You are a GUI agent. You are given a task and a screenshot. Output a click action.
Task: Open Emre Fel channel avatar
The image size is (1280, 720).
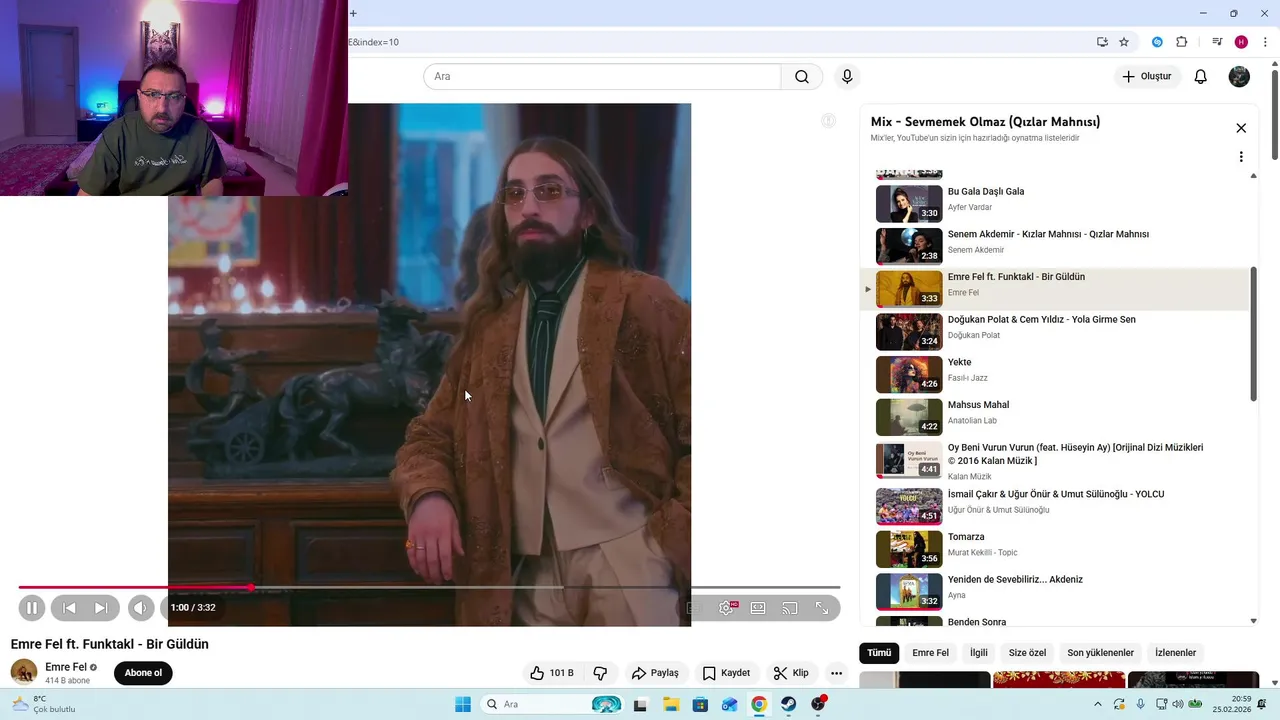[x=24, y=673]
